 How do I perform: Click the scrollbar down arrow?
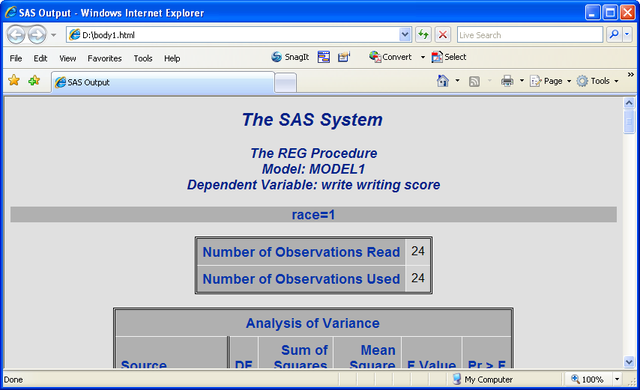point(629,361)
